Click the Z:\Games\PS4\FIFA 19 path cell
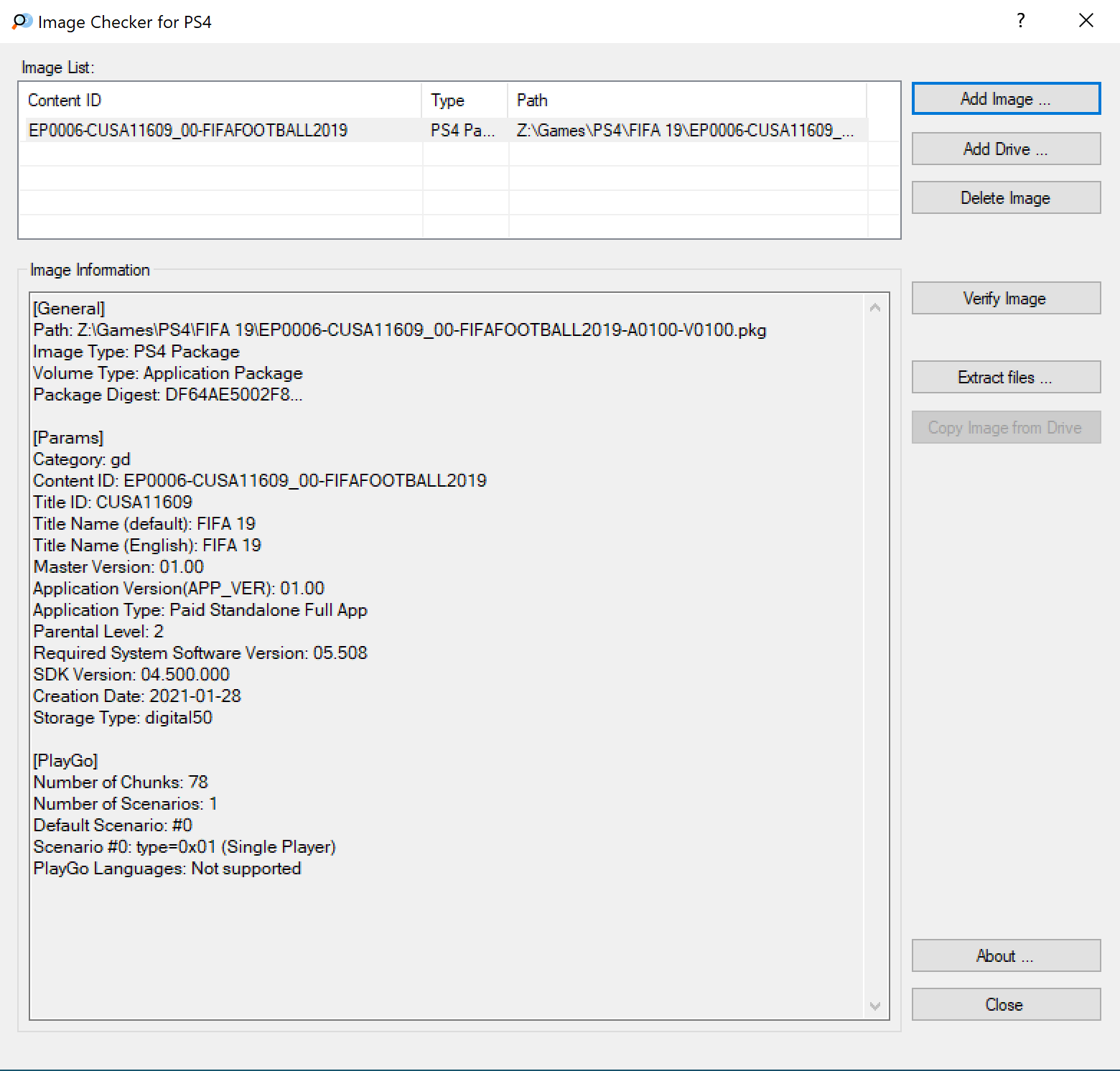Screen dimensions: 1120x1071 click(686, 130)
